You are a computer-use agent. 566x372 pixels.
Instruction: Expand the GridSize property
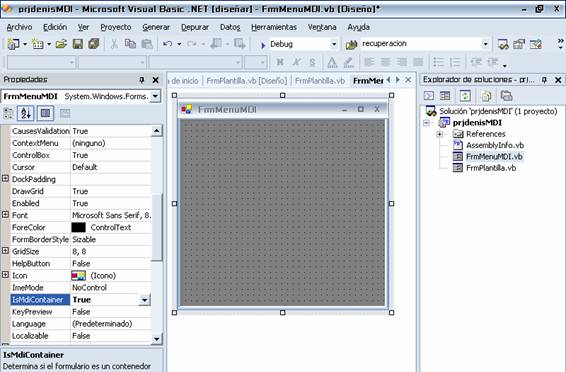click(x=5, y=250)
